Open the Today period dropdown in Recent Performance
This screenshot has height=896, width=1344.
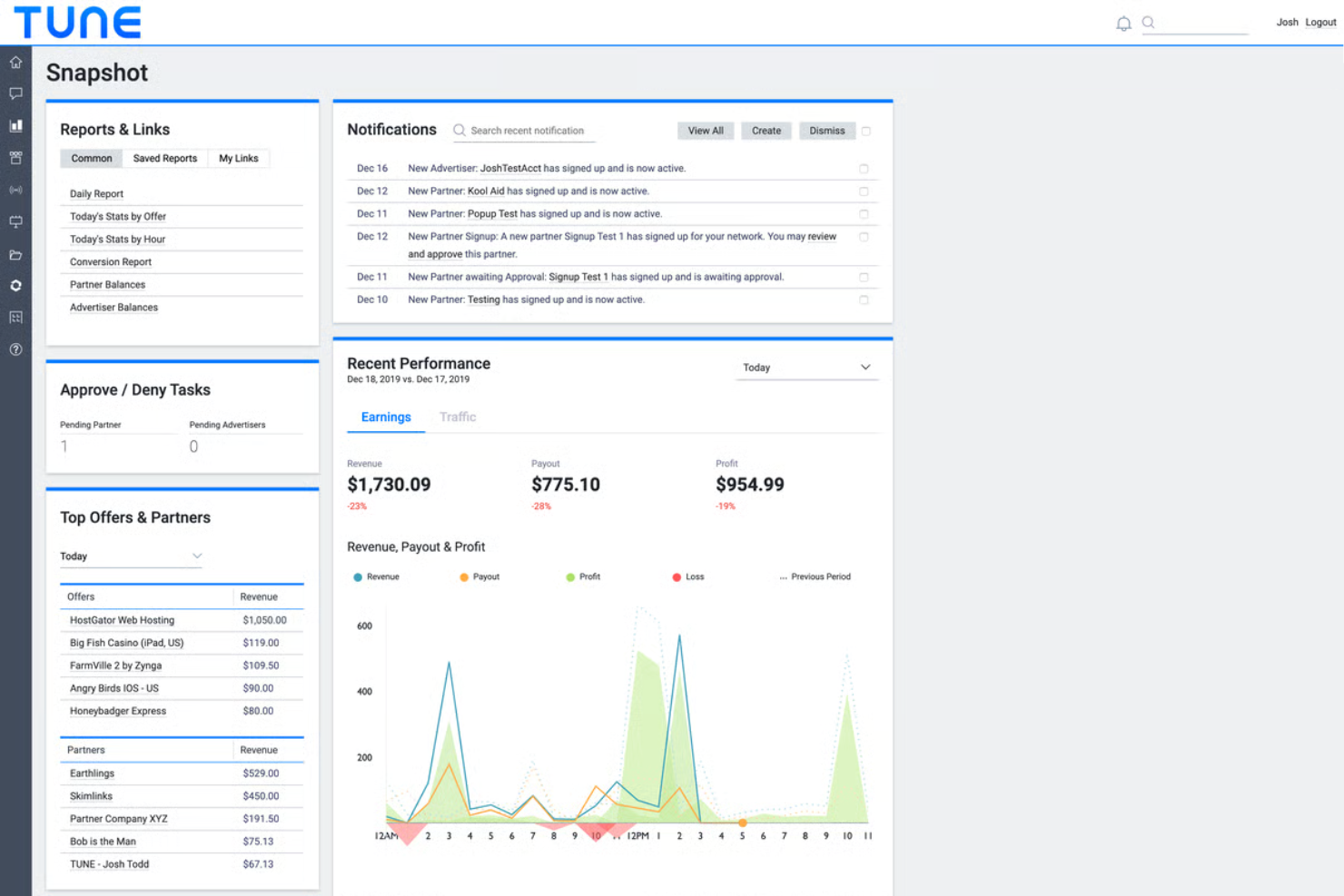pyautogui.click(x=806, y=367)
